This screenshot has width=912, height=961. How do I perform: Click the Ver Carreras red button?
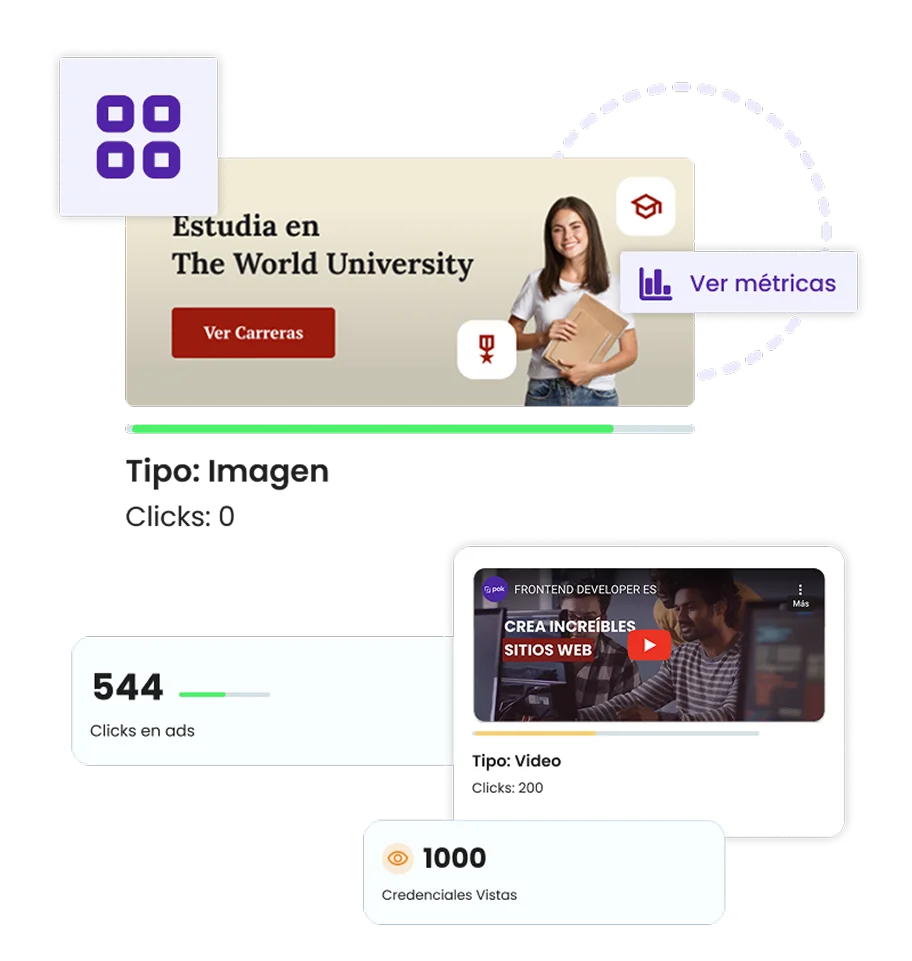pos(253,332)
